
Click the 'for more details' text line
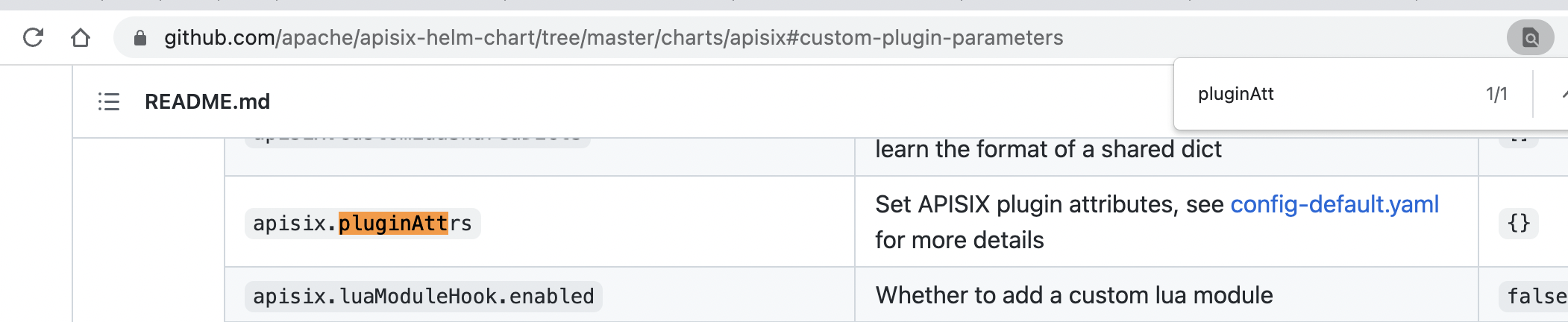point(959,240)
